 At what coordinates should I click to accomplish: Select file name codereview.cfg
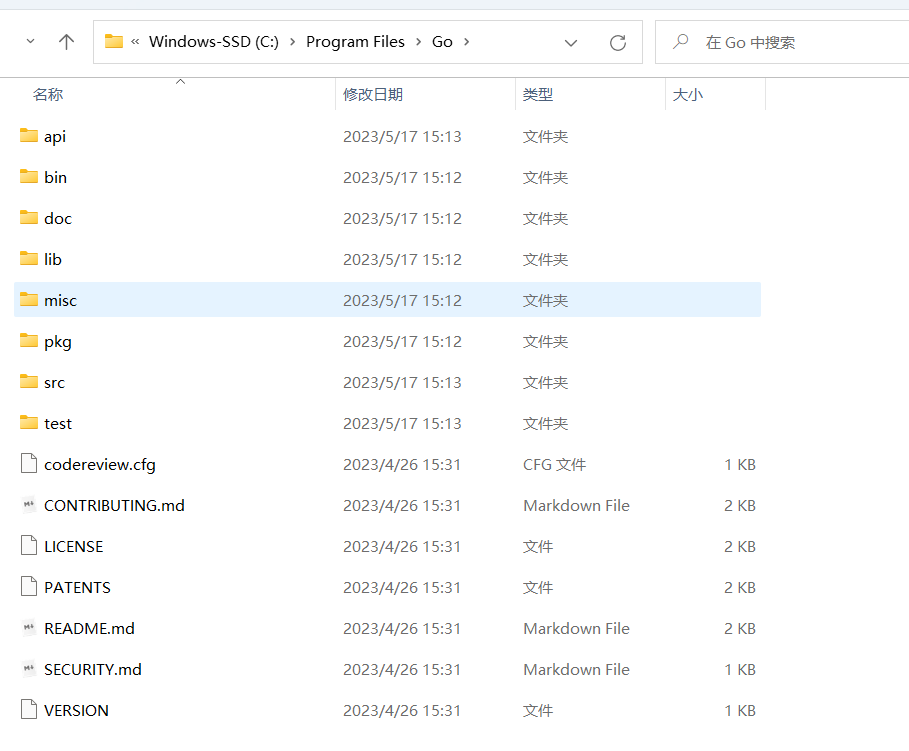(x=100, y=465)
